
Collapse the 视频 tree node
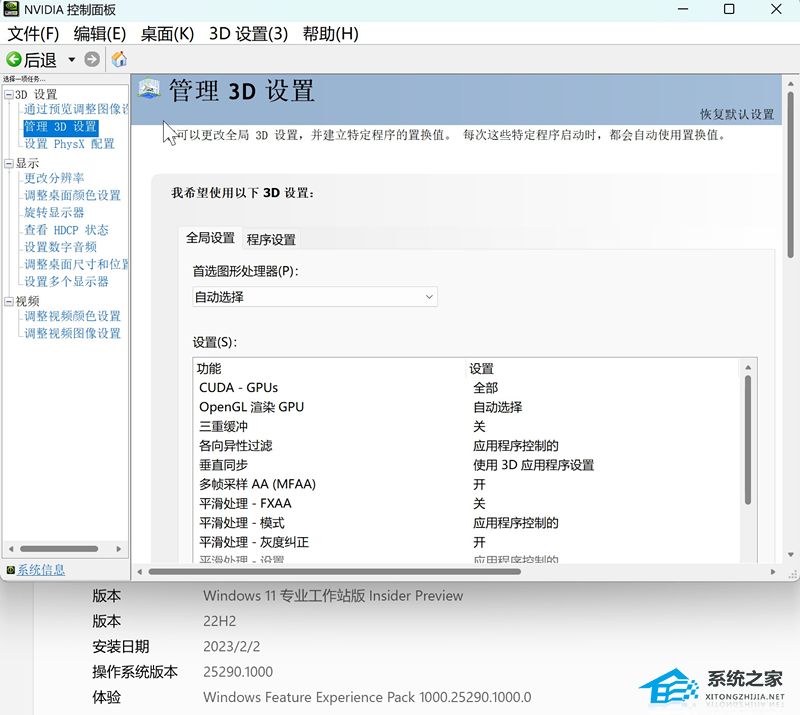(8, 301)
